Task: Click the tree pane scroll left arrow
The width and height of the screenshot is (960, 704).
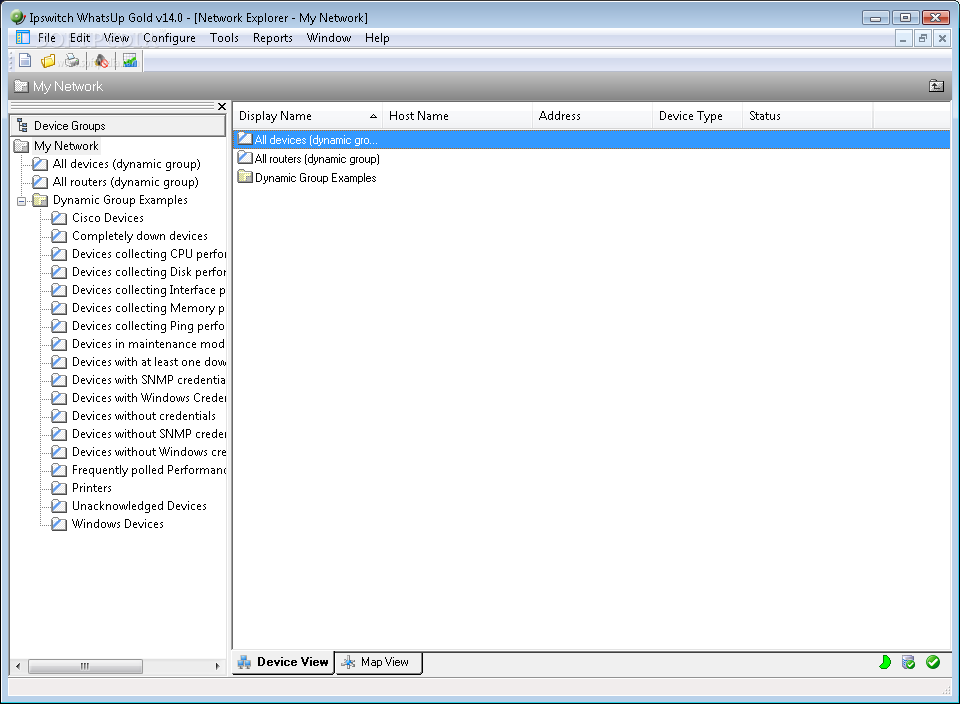Action: click(18, 666)
